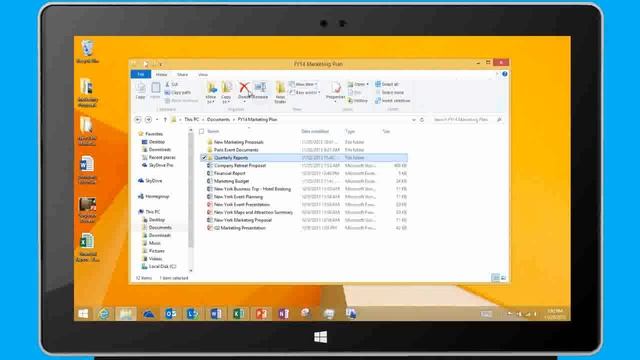Screen dimensions: 640x360
Task: Click Select all in the ribbon
Action: tap(387, 84)
